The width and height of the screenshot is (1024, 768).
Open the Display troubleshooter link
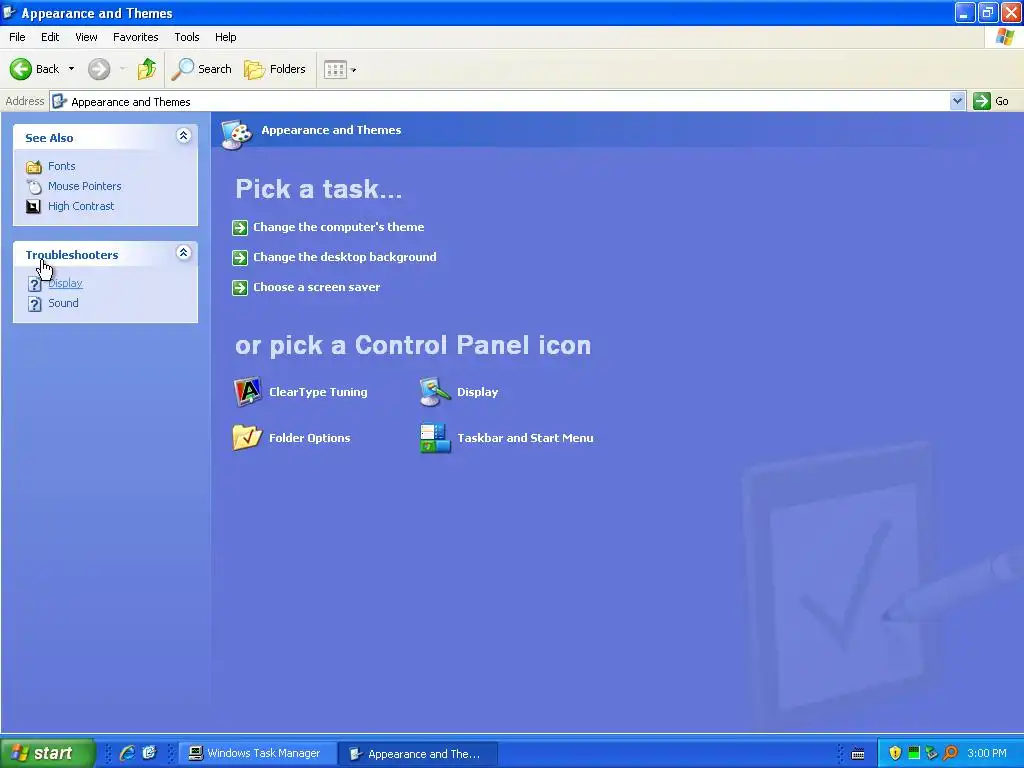tap(65, 283)
